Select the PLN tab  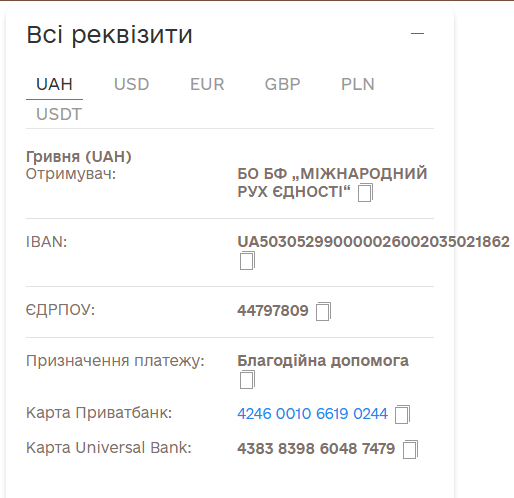[x=358, y=84]
